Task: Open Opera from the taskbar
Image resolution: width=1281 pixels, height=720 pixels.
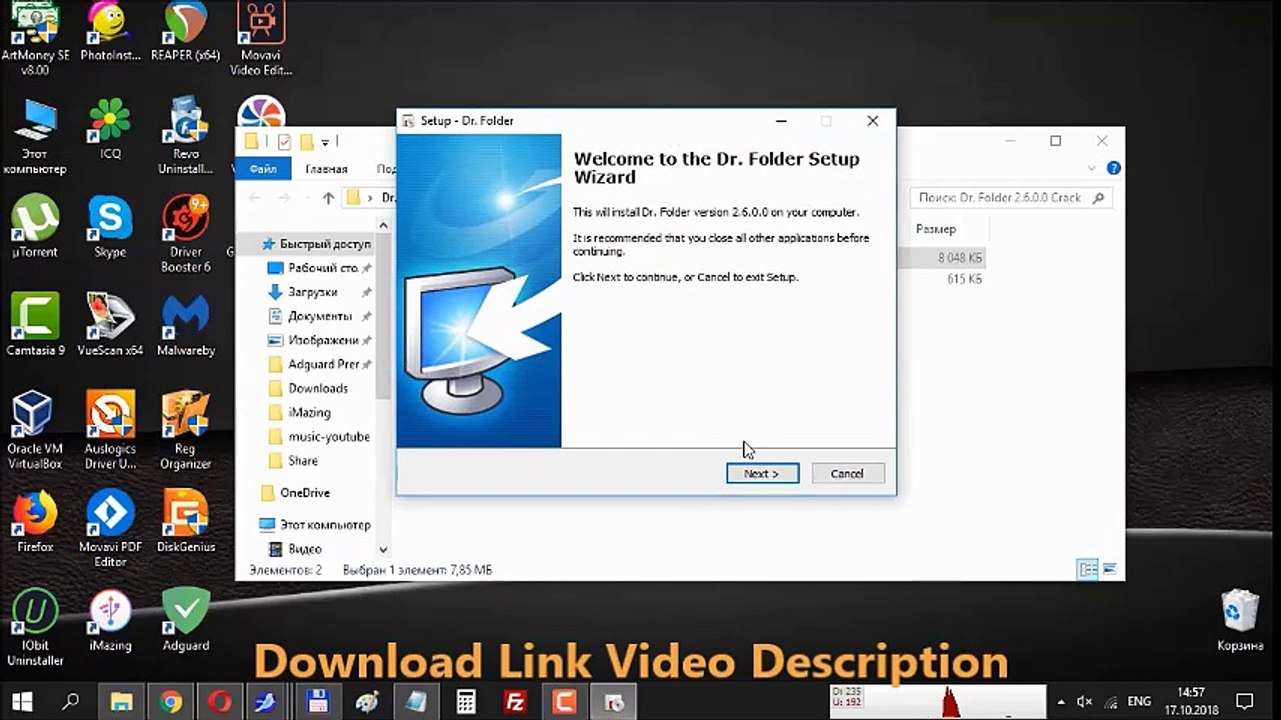Action: click(219, 701)
